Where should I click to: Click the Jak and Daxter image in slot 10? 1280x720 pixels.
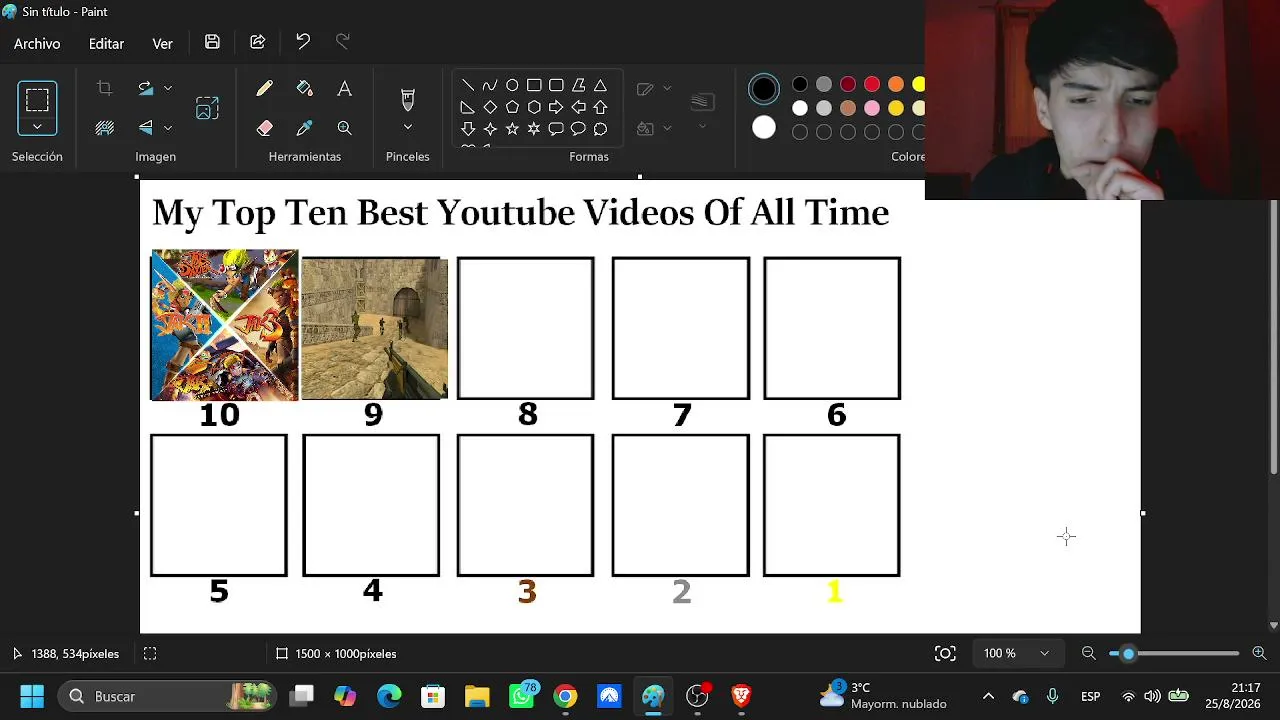coord(224,325)
